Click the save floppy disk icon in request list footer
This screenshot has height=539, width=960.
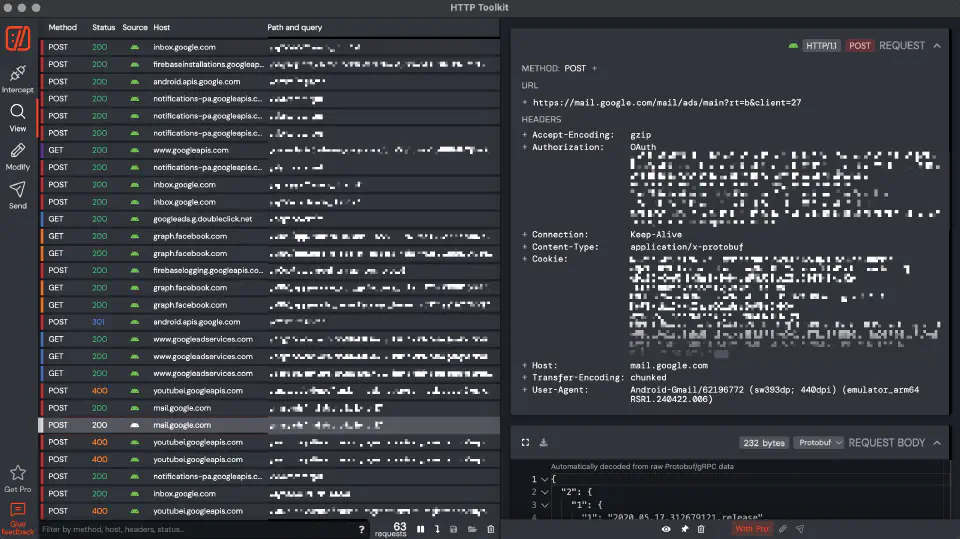[x=454, y=529]
